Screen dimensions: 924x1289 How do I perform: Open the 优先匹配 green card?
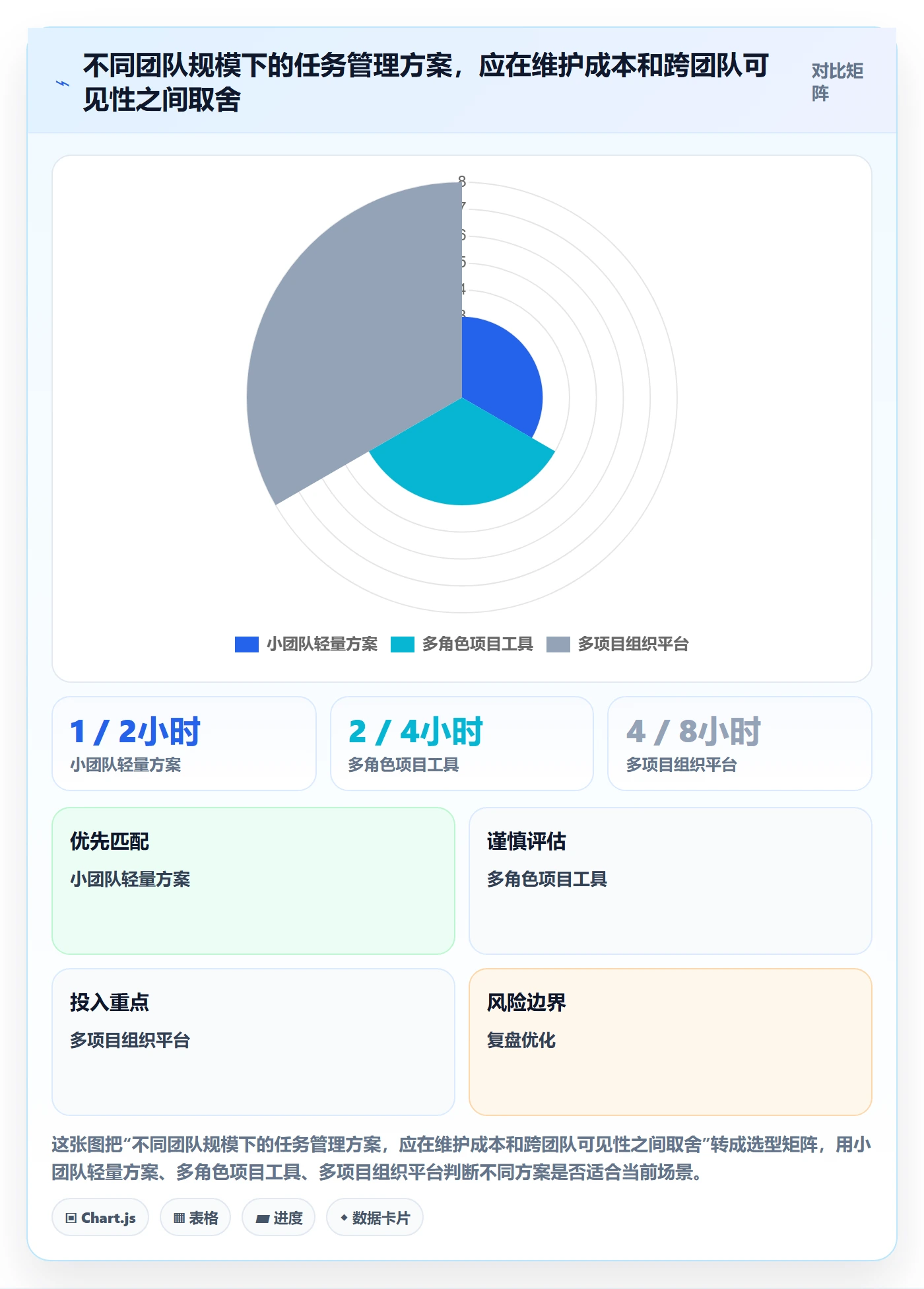click(x=253, y=881)
